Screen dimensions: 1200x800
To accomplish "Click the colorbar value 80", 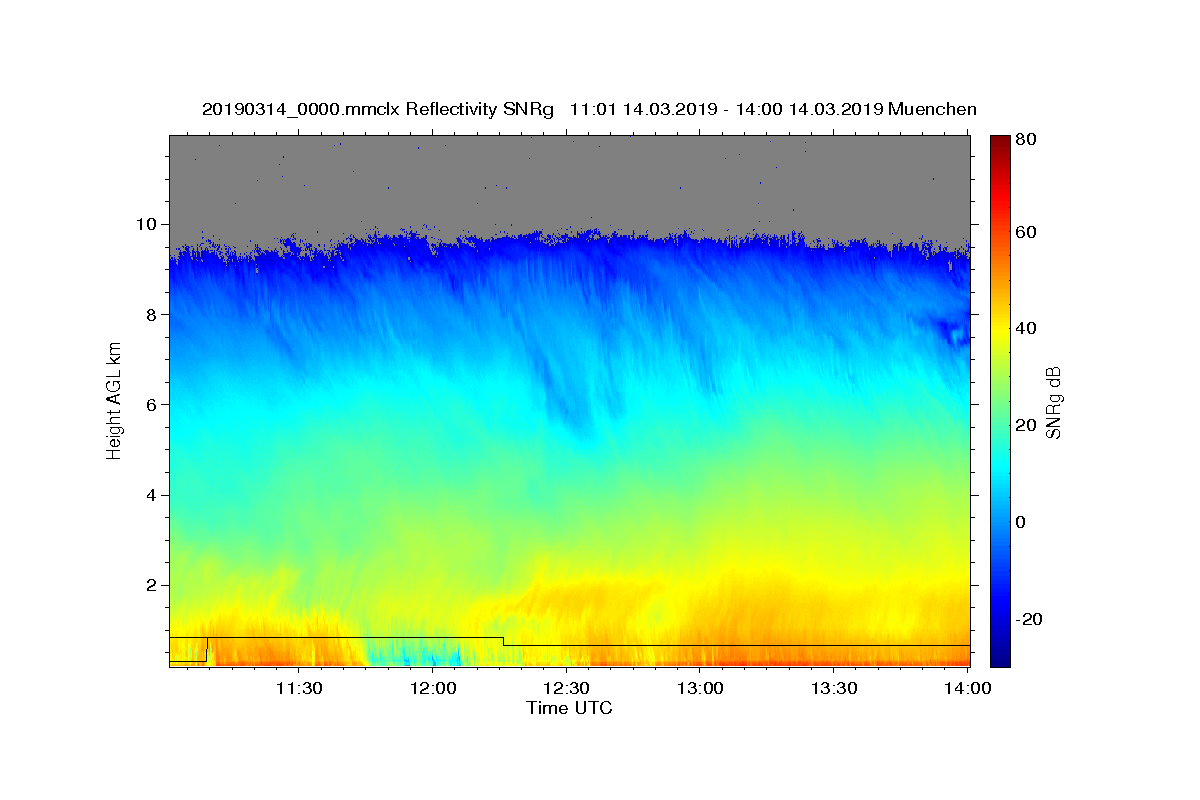I will point(1028,140).
